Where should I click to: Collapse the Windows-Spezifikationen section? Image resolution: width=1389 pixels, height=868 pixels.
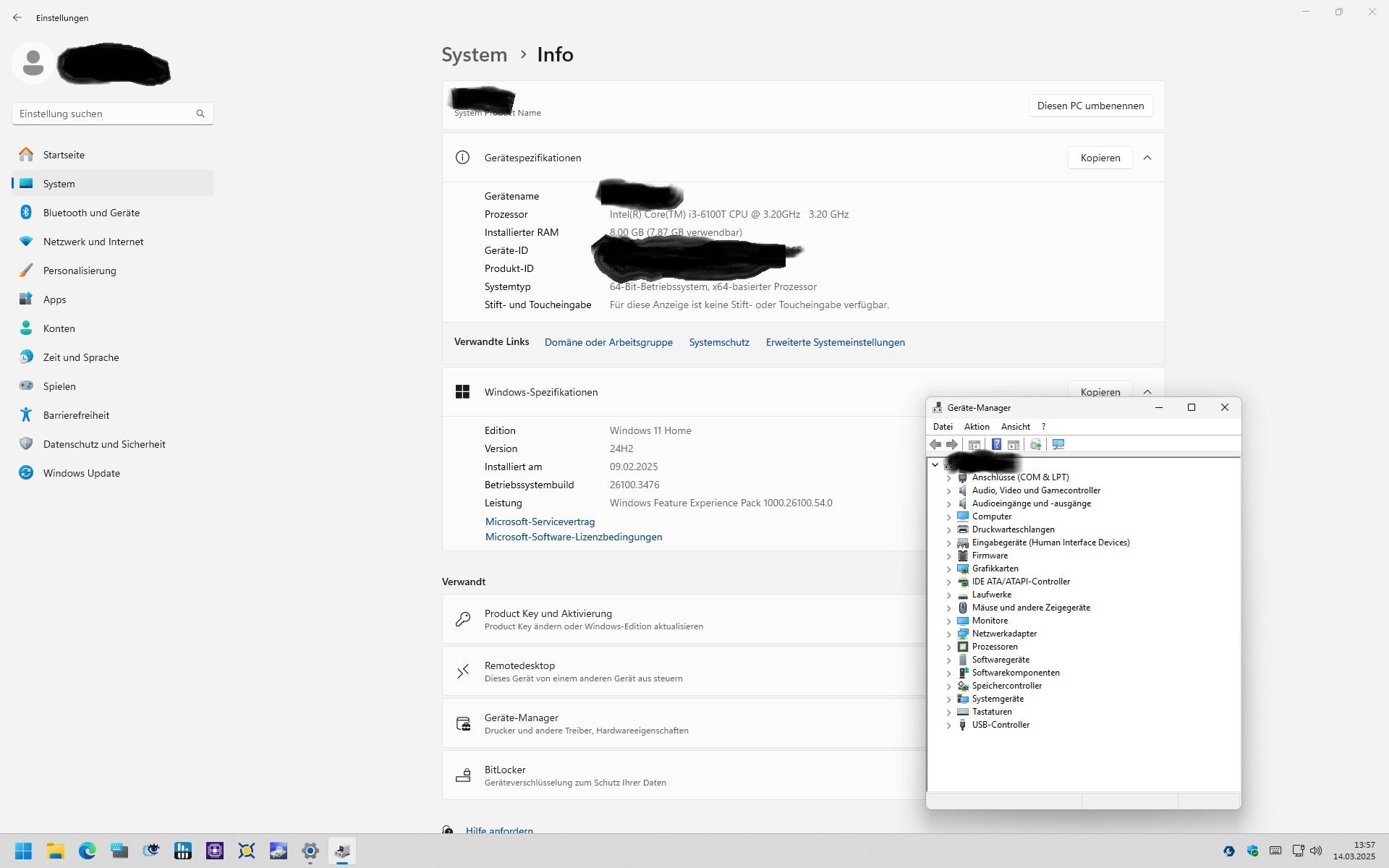tap(1147, 392)
